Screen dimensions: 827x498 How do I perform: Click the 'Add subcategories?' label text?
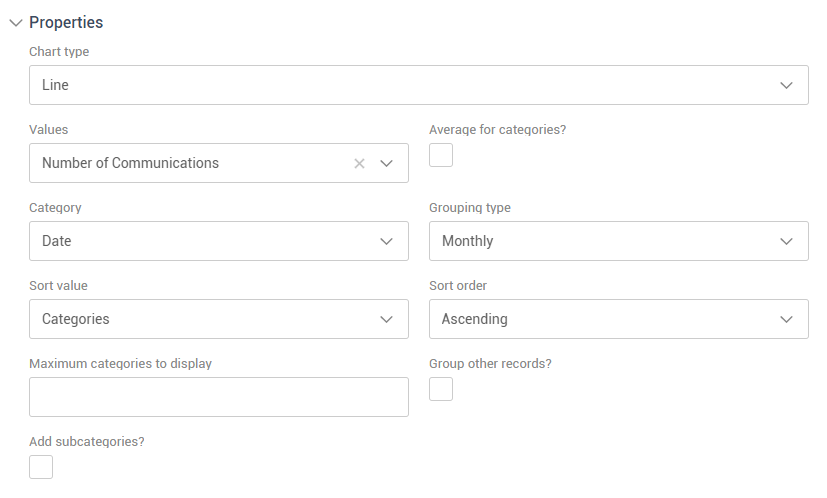(87, 441)
